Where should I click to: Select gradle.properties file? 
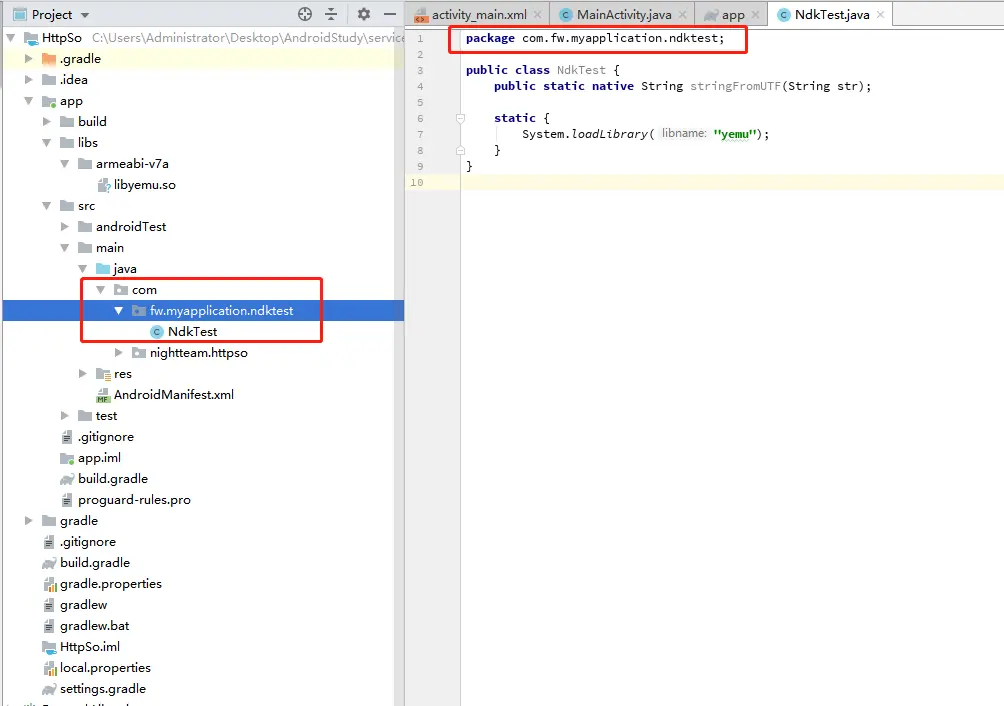click(111, 584)
